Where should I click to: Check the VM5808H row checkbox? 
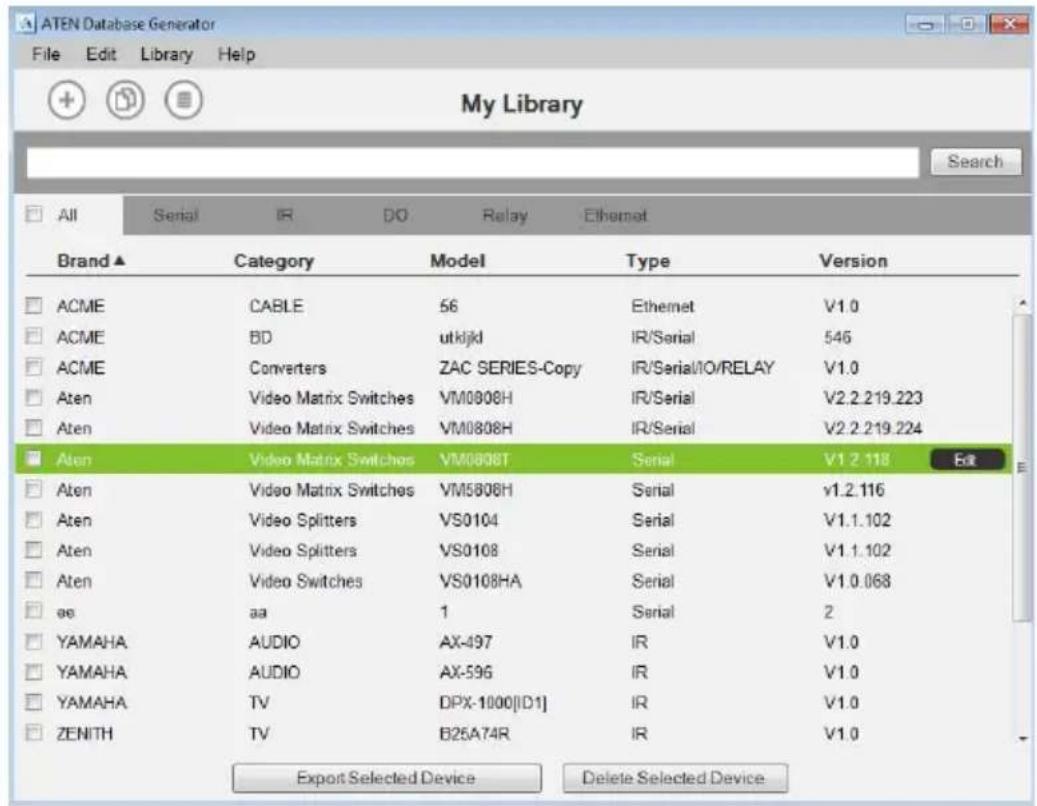click(x=34, y=489)
